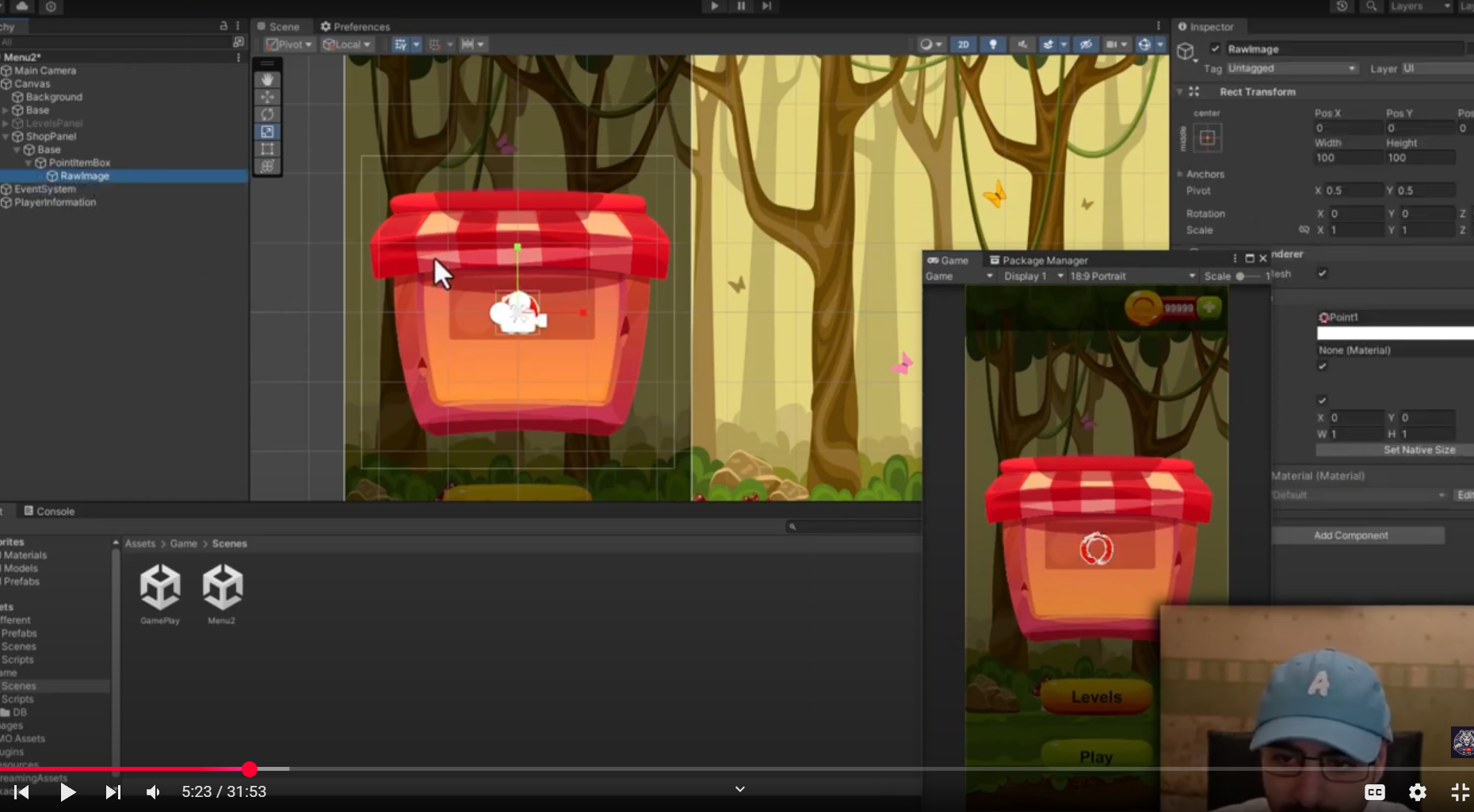Click Set Native Size button
Image resolution: width=1474 pixels, height=812 pixels.
coord(1394,450)
